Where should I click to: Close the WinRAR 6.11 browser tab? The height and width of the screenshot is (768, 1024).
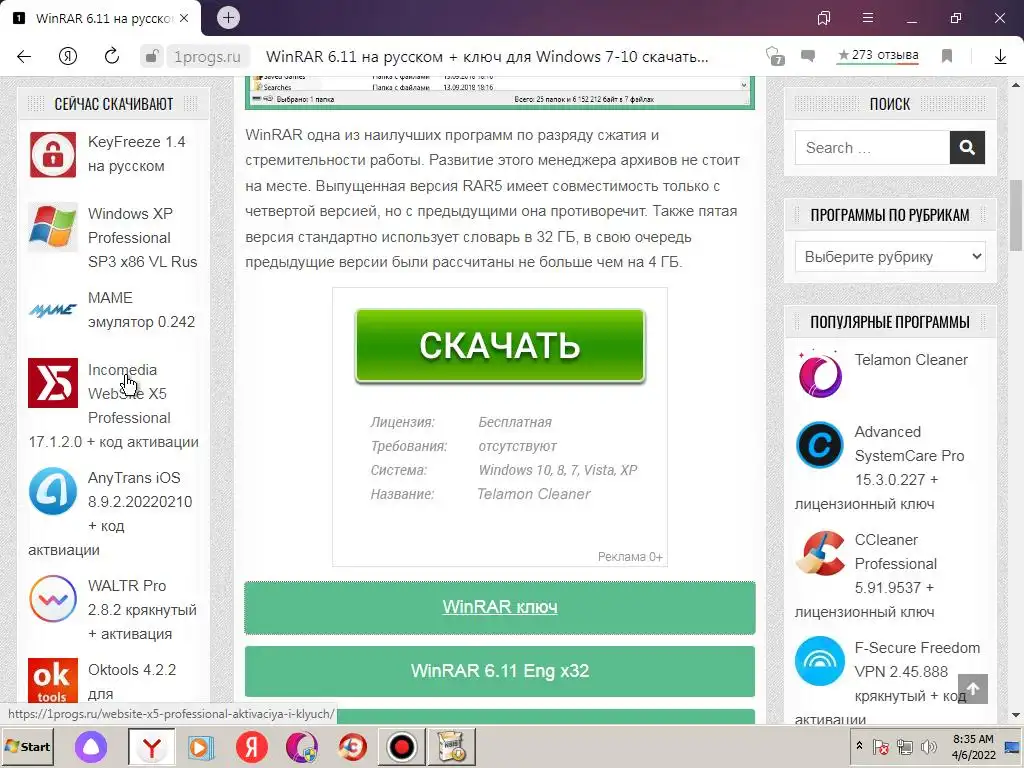(x=184, y=18)
